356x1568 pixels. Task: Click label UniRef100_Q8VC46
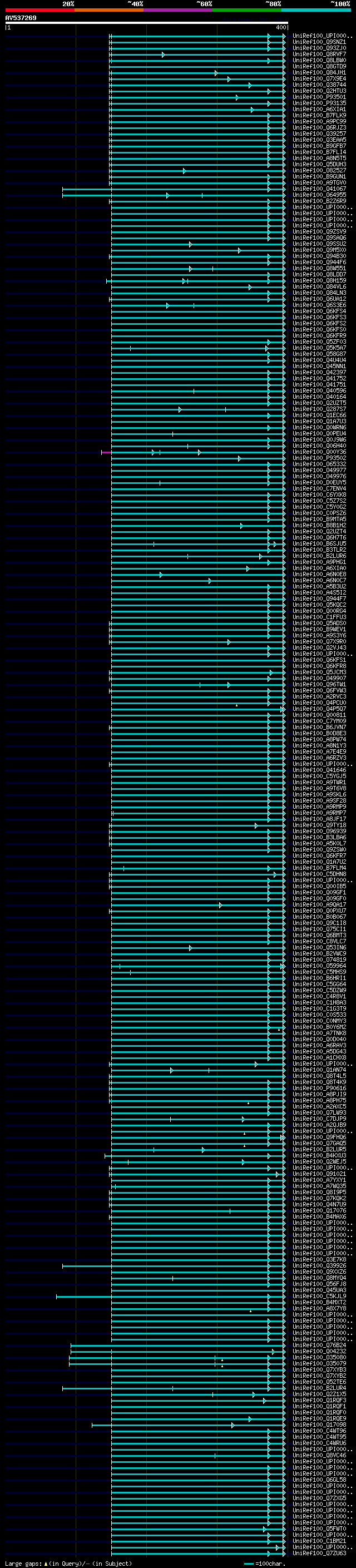[319, 1456]
